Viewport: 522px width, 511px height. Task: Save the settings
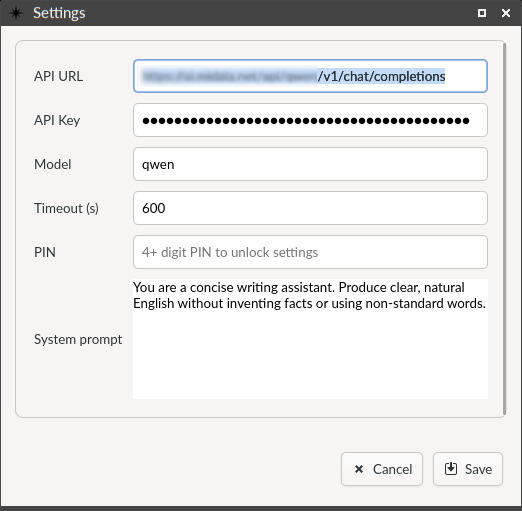[x=468, y=469]
